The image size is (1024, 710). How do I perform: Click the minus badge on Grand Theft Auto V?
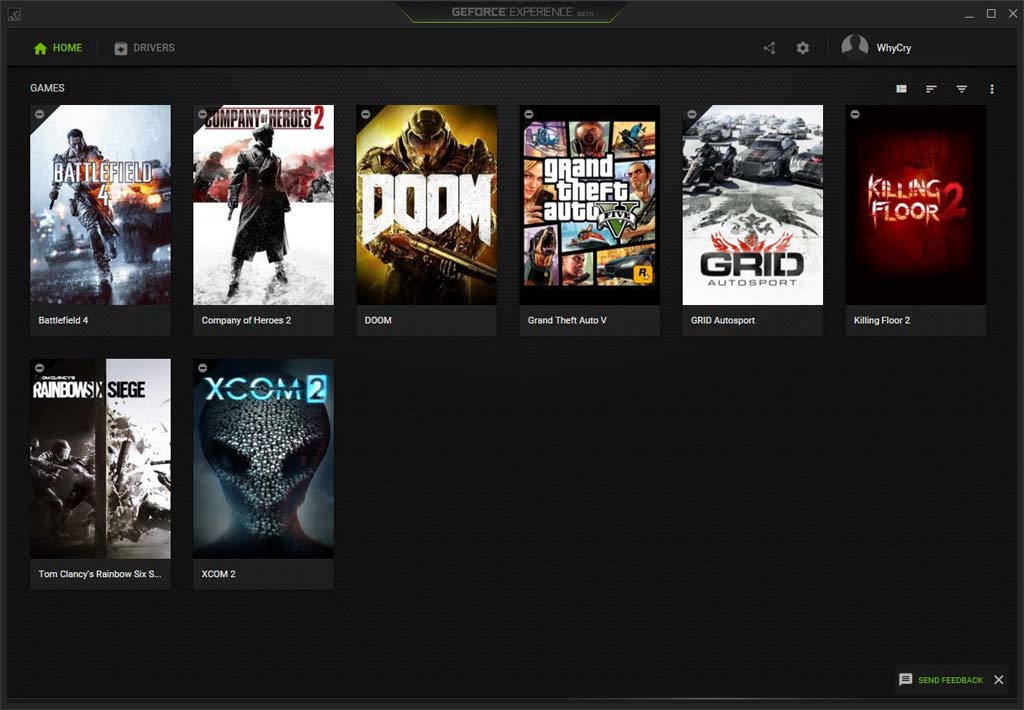529,114
